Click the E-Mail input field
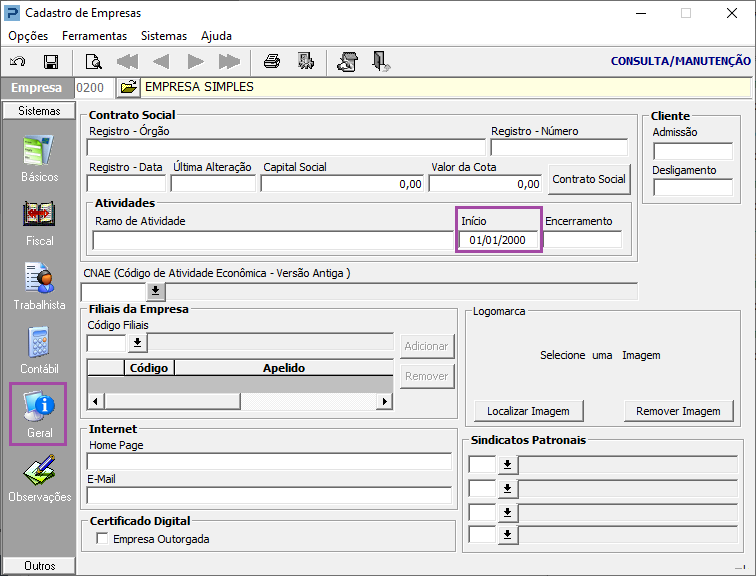756x576 pixels. coord(269,495)
